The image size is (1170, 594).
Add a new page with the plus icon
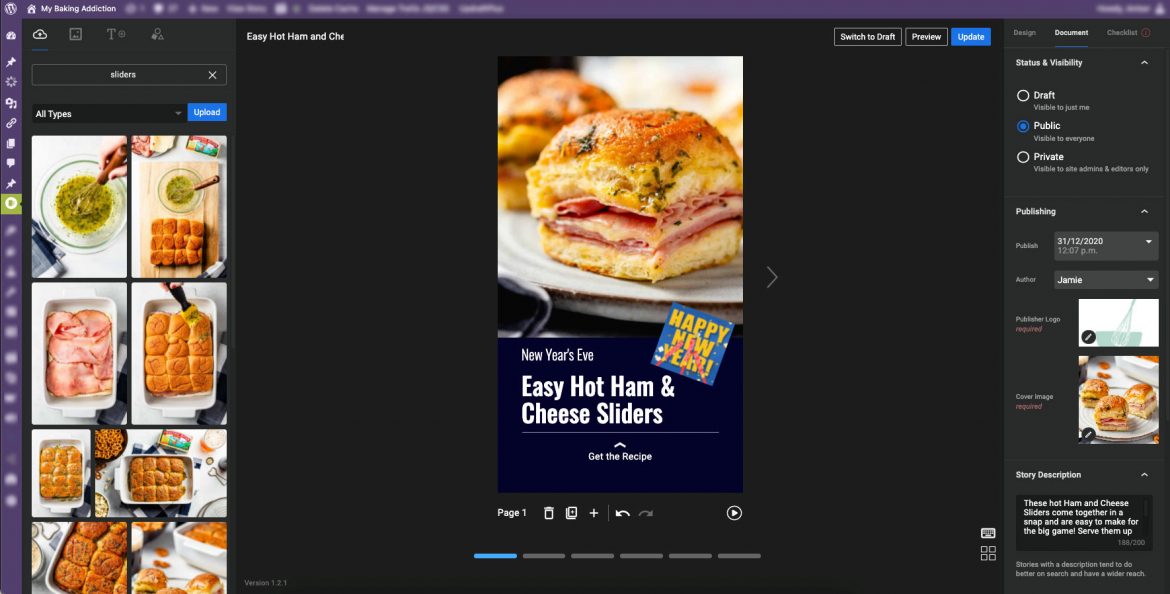click(x=594, y=512)
